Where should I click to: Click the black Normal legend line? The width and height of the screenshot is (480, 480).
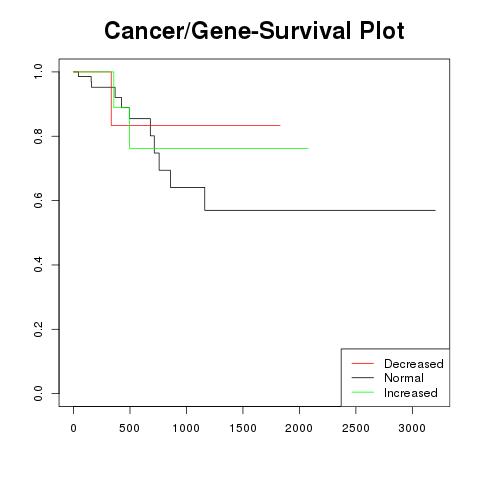click(363, 378)
